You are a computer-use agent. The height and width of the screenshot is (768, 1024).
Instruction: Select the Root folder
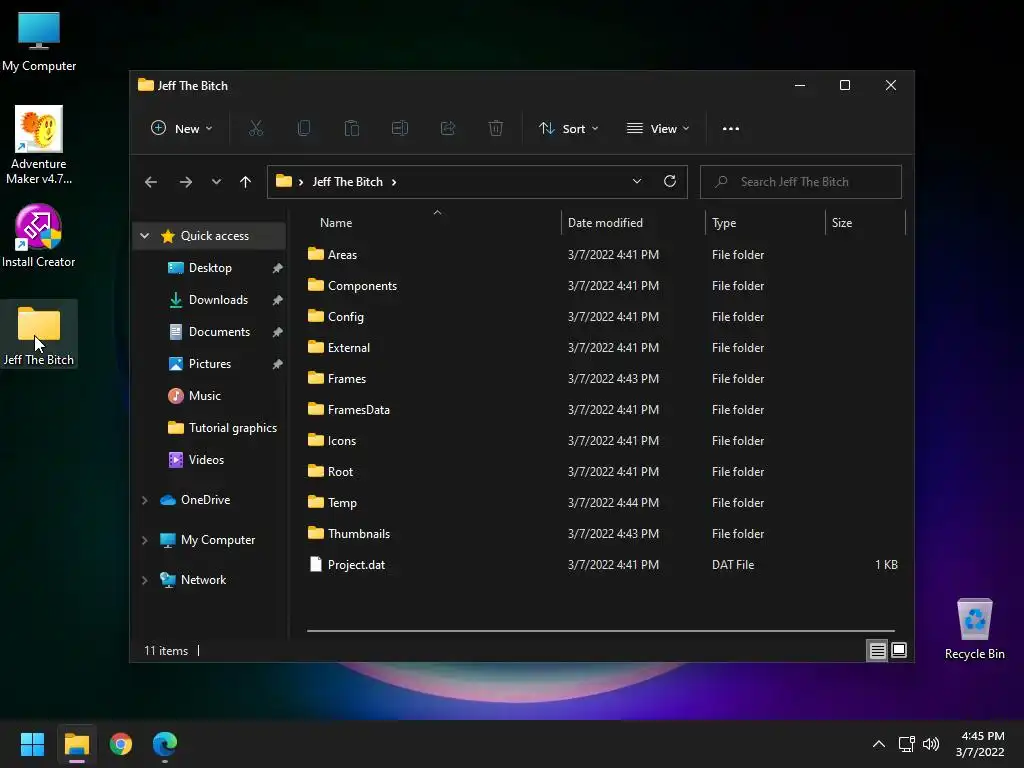(602, 472)
